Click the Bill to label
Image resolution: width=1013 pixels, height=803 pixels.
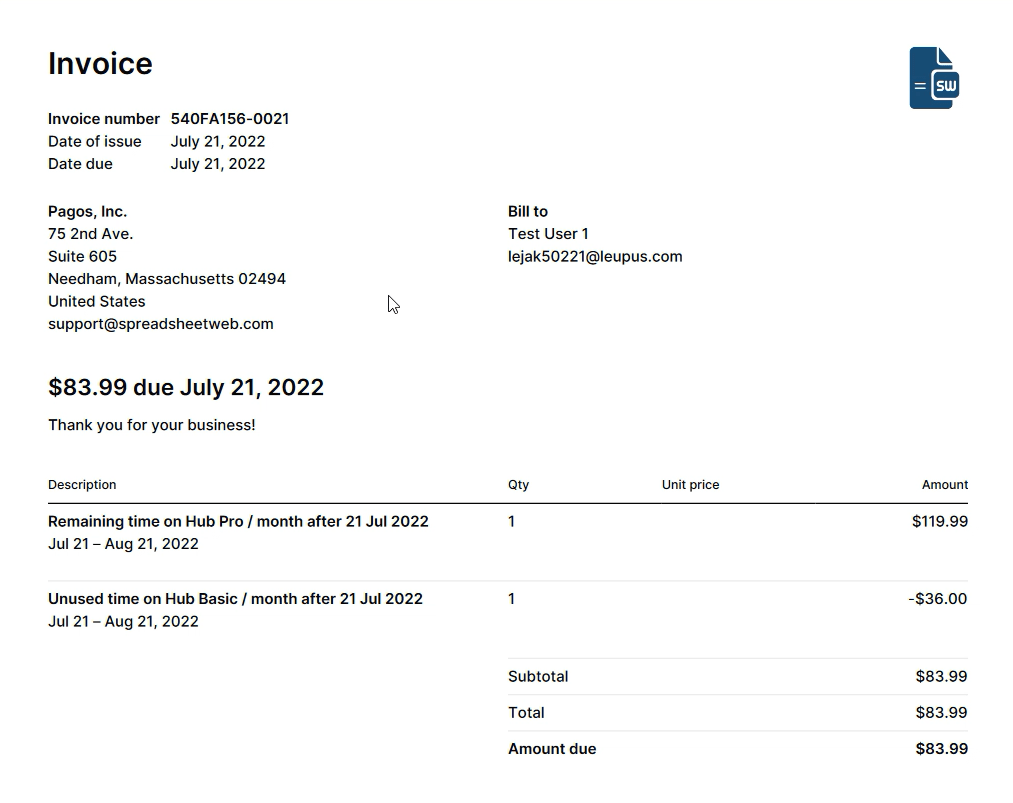pos(527,212)
